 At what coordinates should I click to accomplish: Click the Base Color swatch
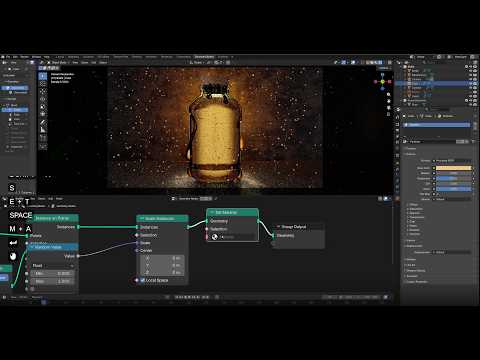click(x=454, y=168)
